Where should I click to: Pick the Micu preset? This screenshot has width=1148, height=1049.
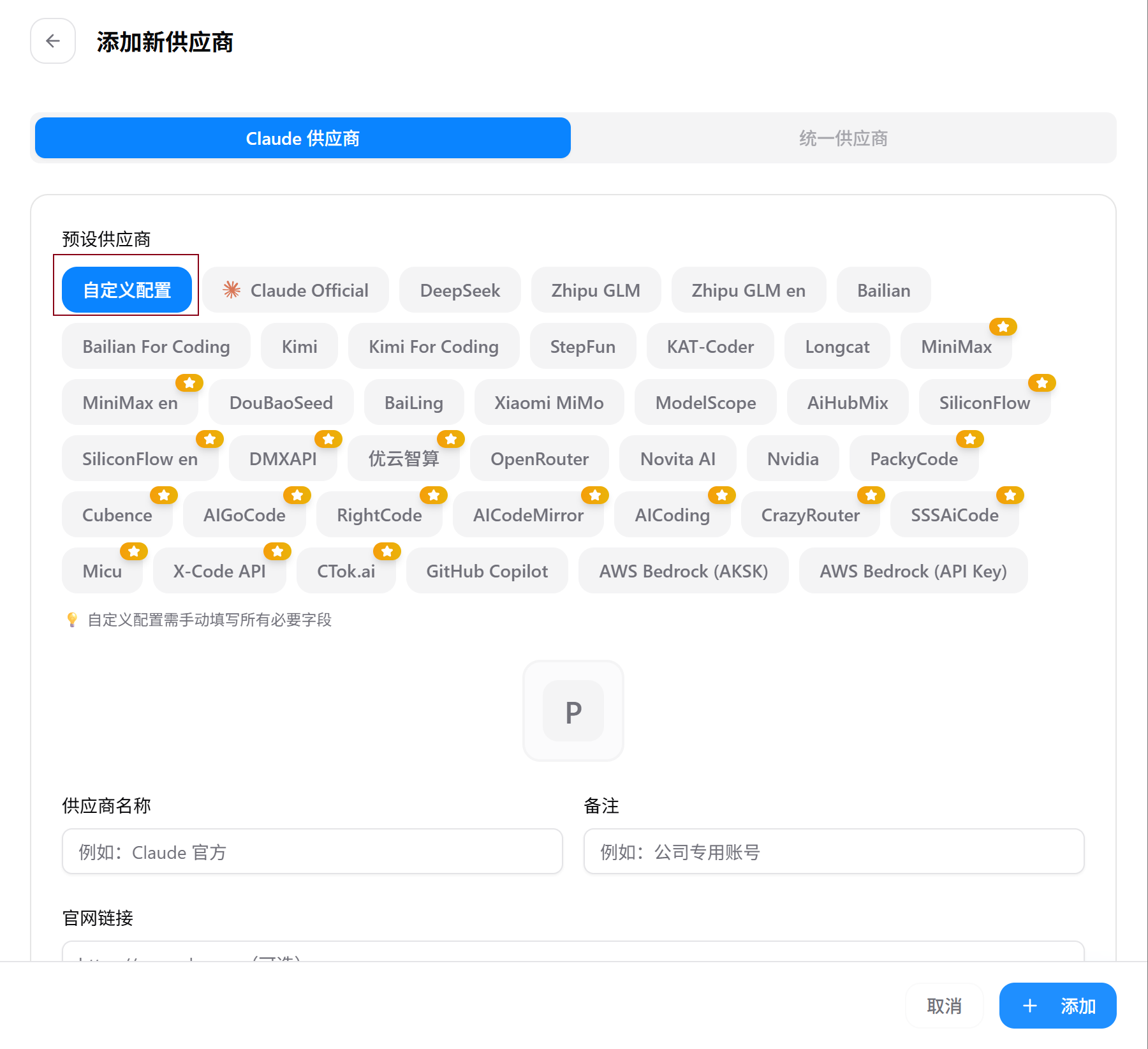click(x=102, y=571)
